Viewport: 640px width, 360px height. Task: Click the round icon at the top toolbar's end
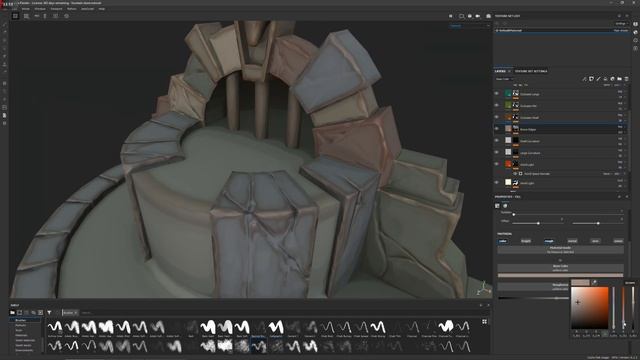67,16
